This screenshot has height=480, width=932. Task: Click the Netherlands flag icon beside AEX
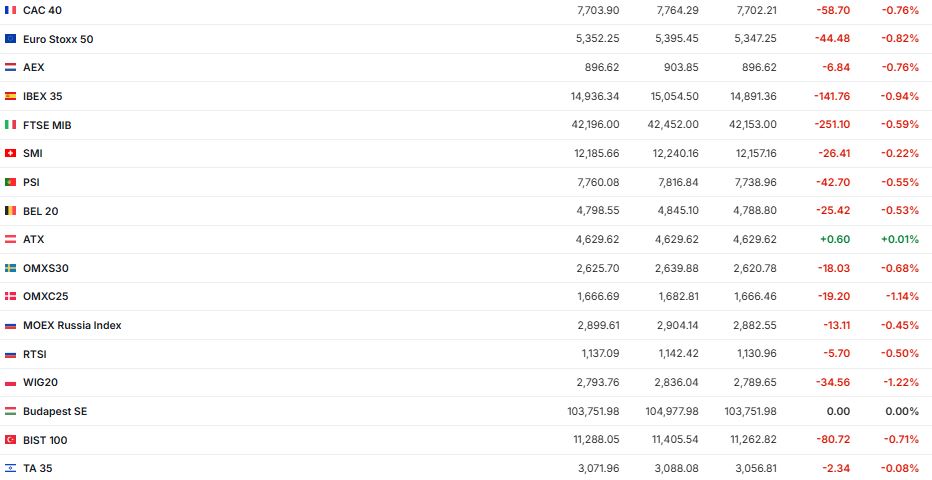[x=10, y=67]
